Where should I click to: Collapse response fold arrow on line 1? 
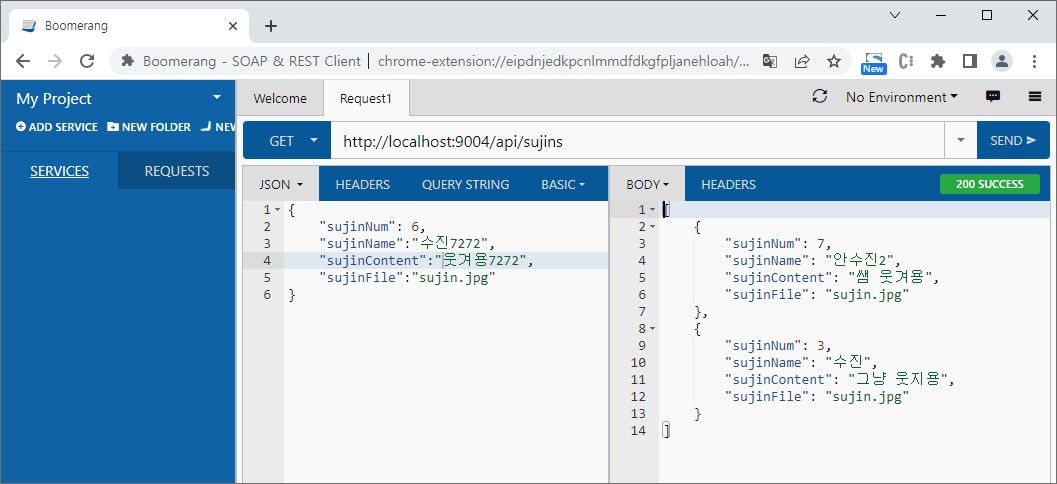(x=652, y=210)
